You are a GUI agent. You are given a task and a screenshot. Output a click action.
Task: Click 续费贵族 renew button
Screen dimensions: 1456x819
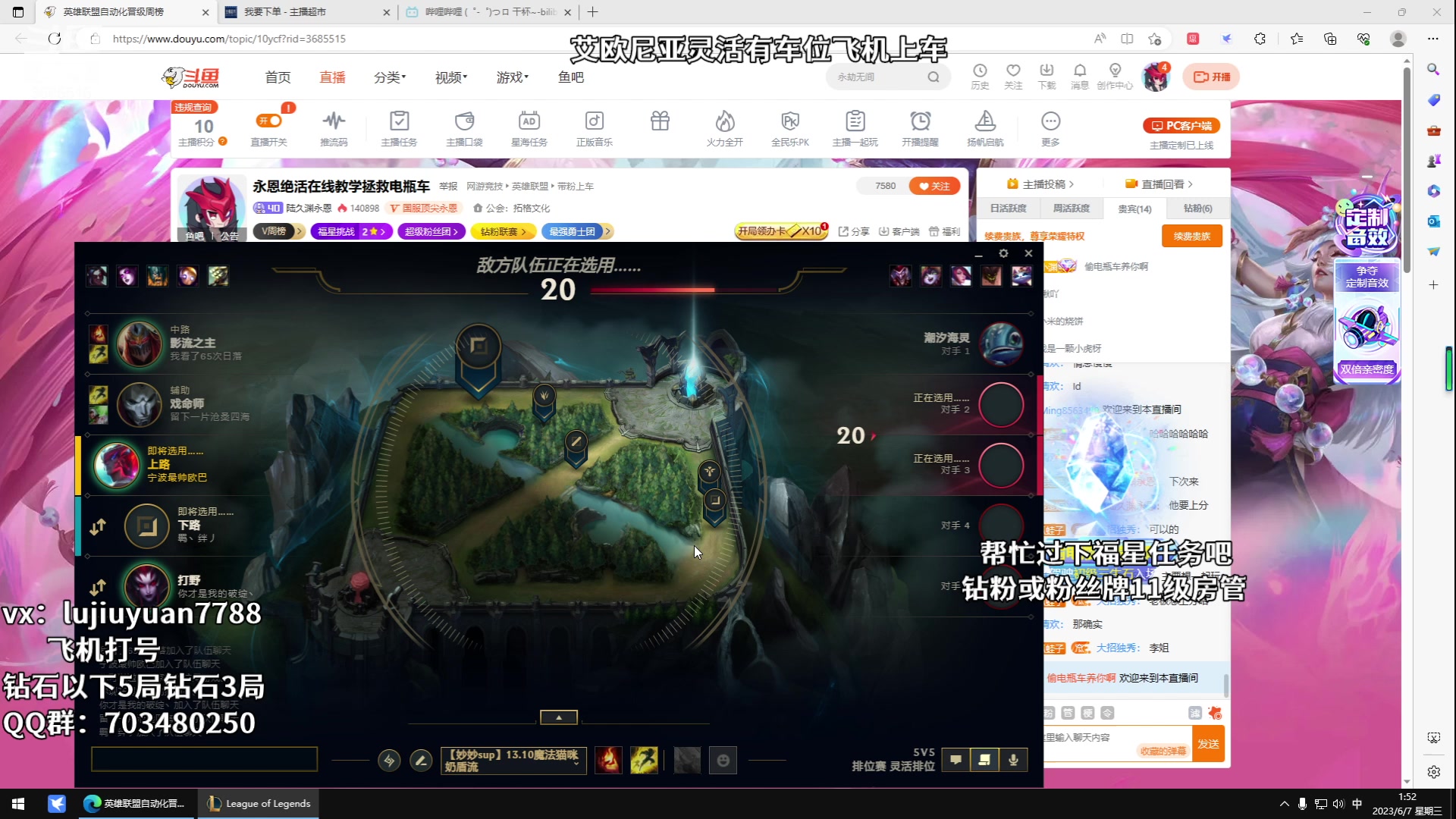tap(1192, 236)
